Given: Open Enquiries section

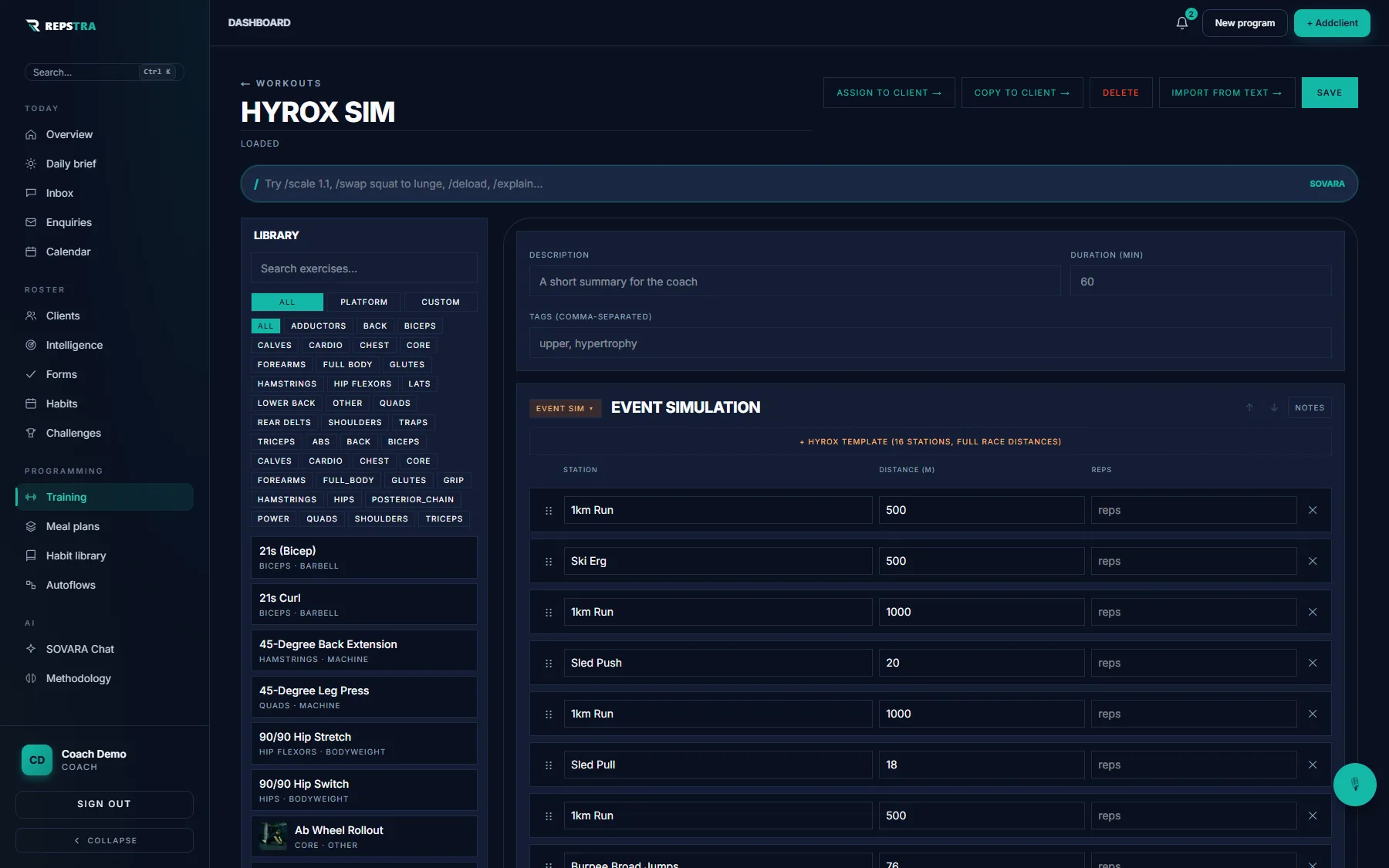Looking at the screenshot, I should pos(104,222).
